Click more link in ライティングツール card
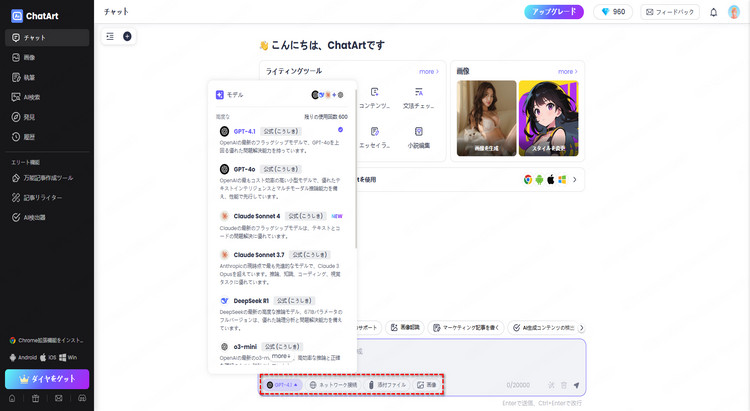Image resolution: width=750 pixels, height=411 pixels. [x=429, y=71]
